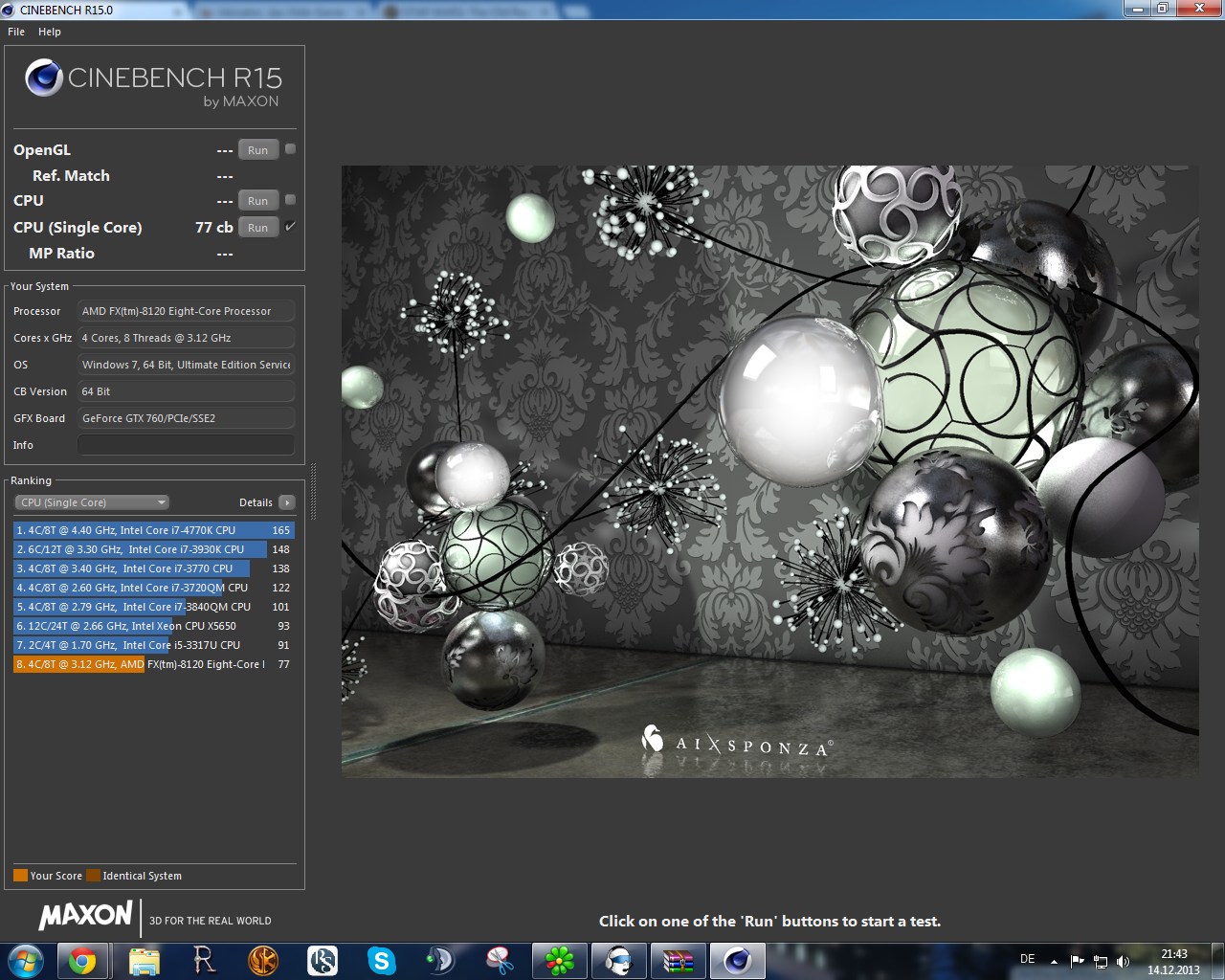Select ranking row Core i7-3720QM
The width and height of the screenshot is (1225, 980).
pyautogui.click(x=154, y=588)
